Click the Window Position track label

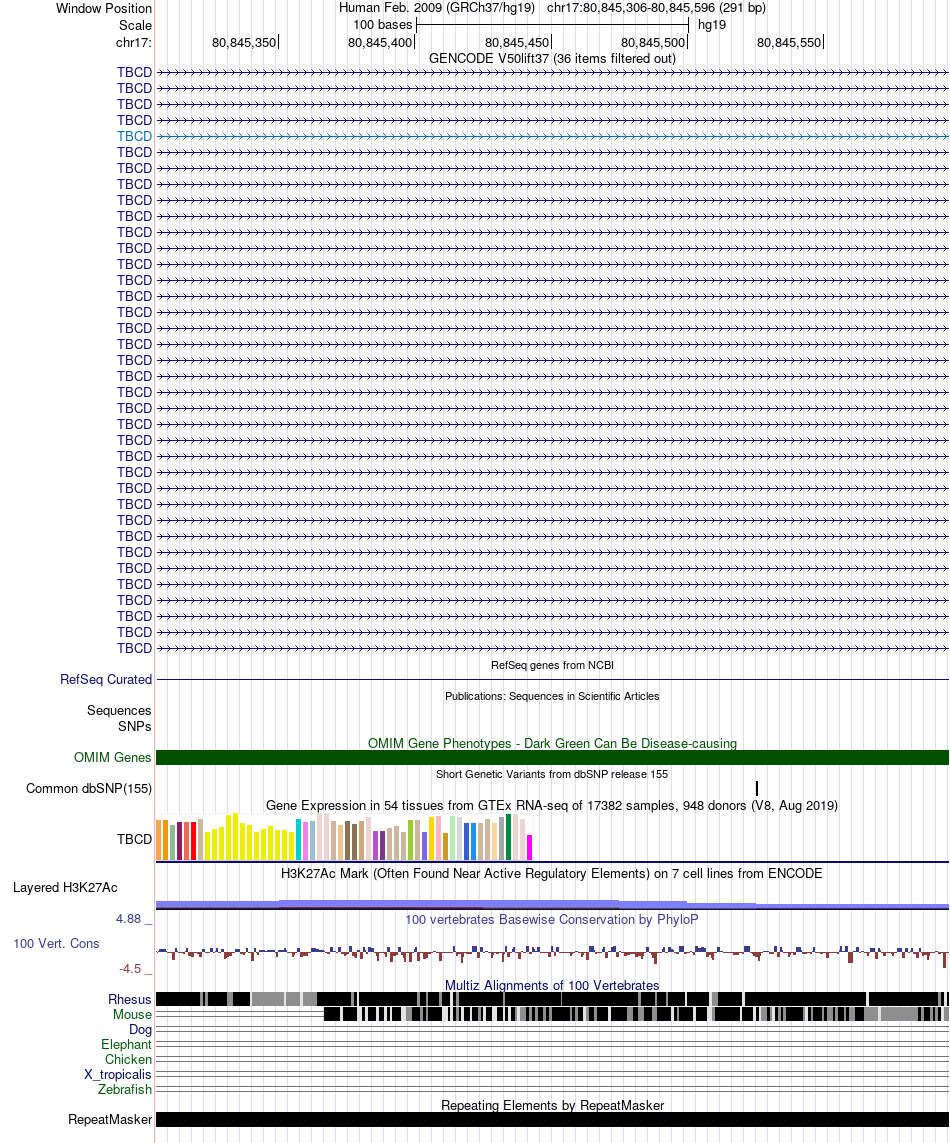tap(104, 9)
